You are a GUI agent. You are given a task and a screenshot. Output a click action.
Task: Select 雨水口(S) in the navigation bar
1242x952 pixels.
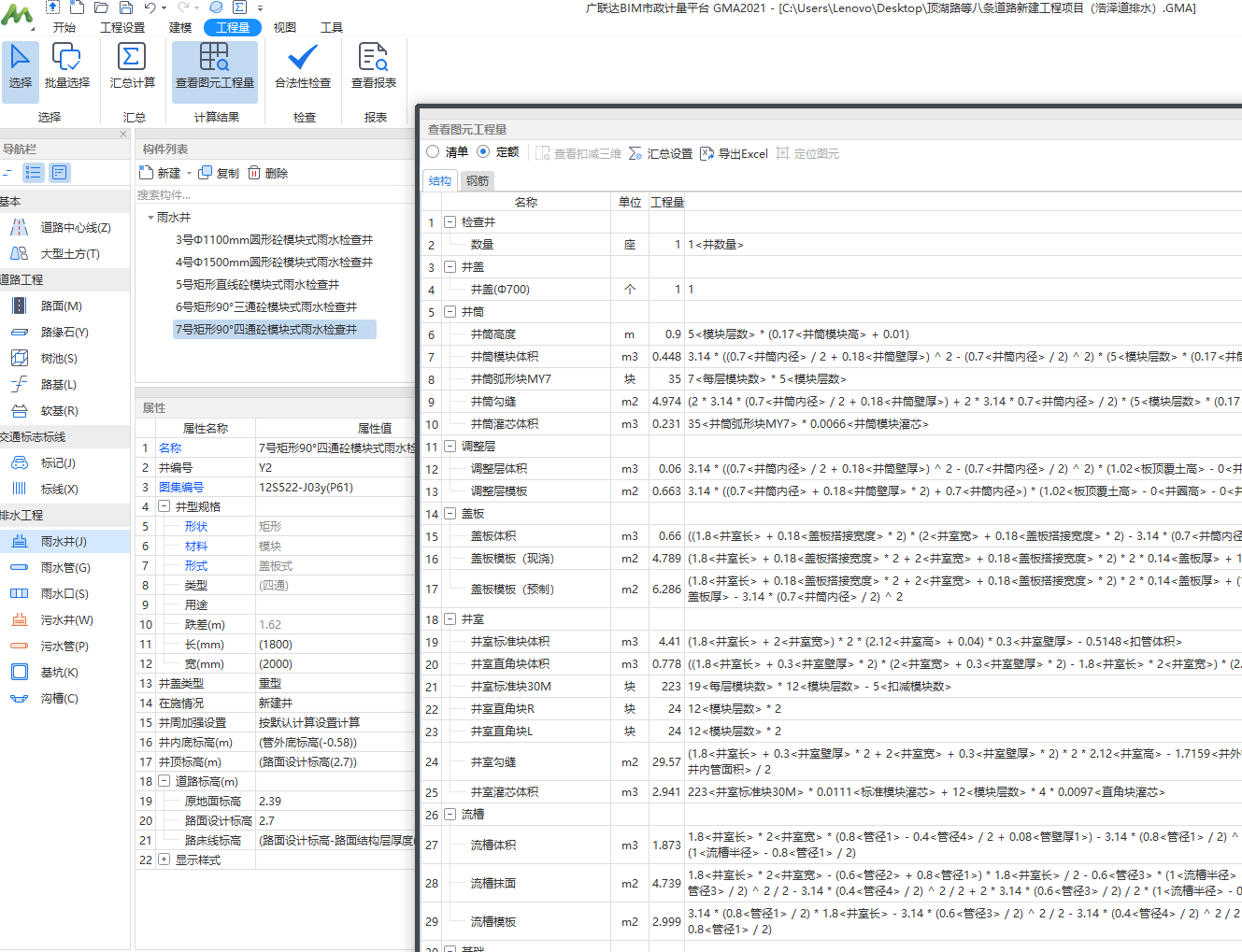64,593
